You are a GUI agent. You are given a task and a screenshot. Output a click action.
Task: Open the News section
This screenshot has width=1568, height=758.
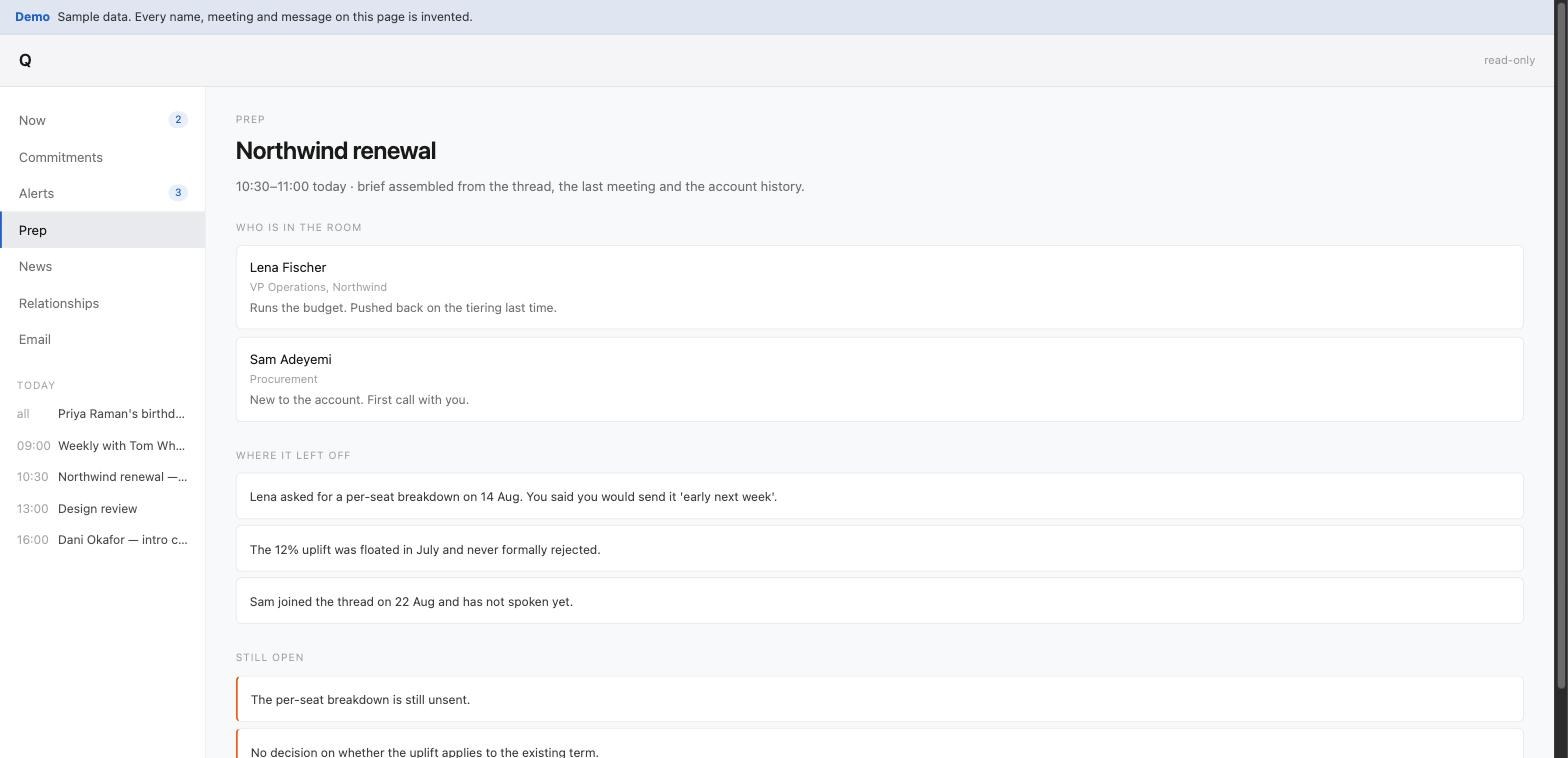(102, 266)
